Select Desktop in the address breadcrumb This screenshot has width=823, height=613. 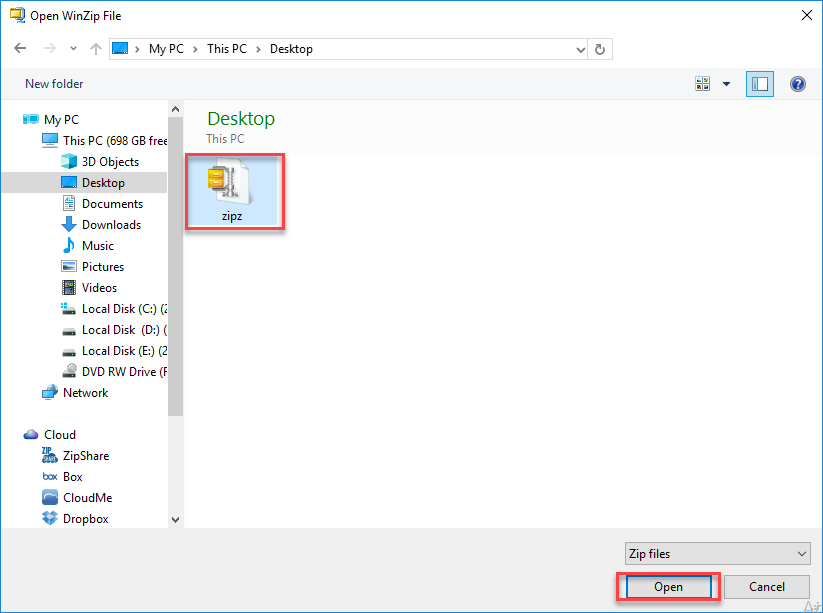[x=291, y=49]
